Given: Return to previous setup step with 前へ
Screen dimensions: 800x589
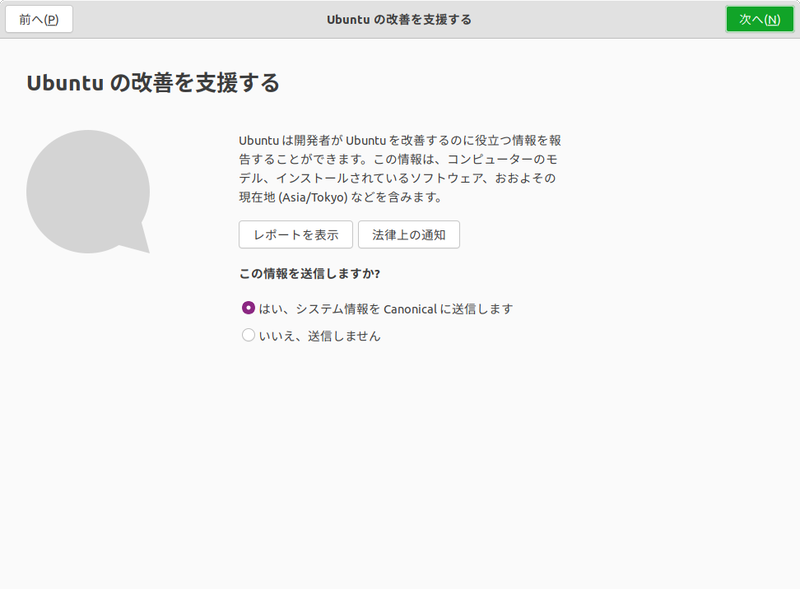Looking at the screenshot, I should [37, 18].
